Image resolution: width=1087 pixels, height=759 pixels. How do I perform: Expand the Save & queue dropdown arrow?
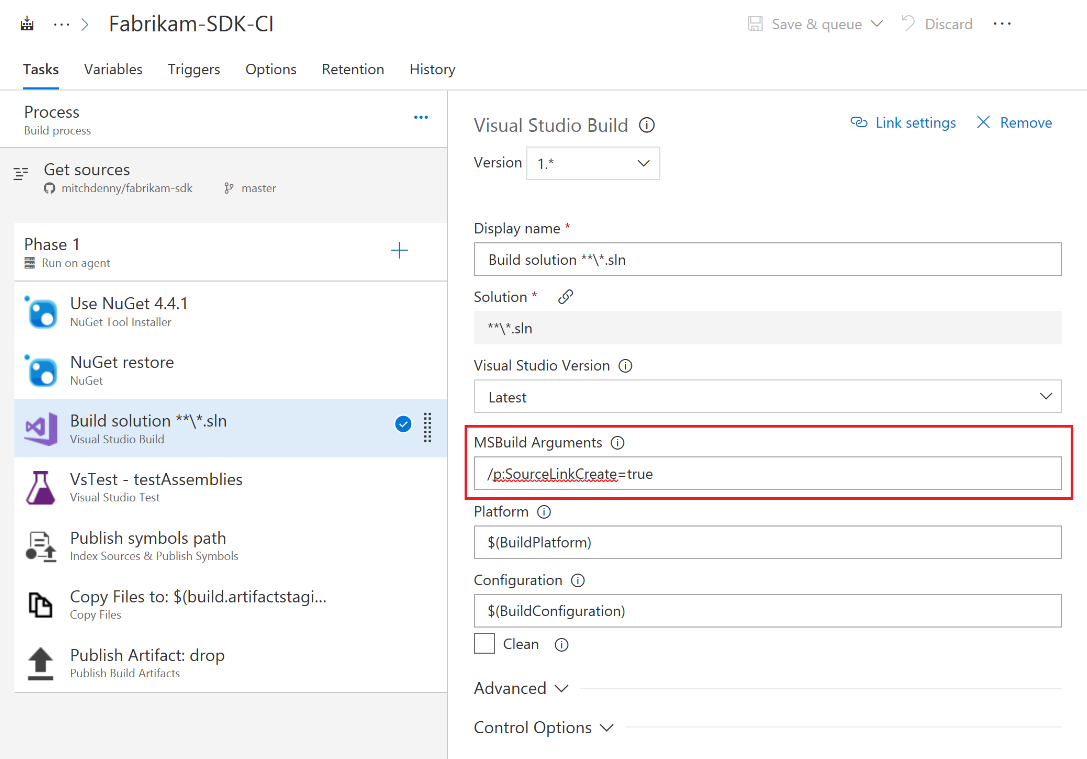pyautogui.click(x=877, y=24)
